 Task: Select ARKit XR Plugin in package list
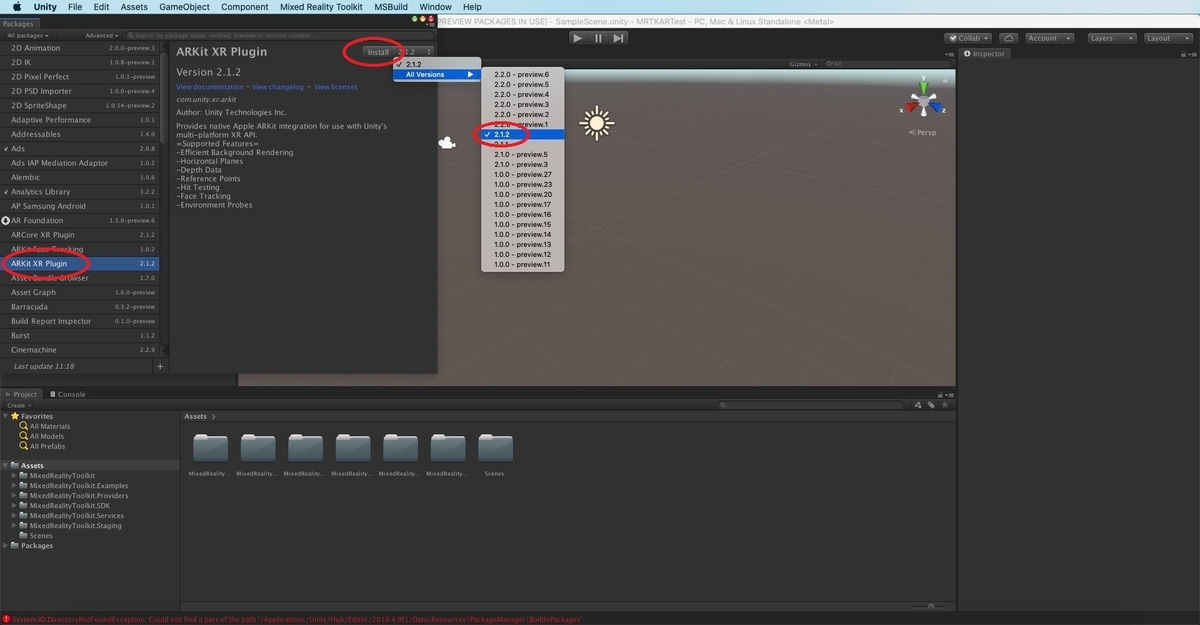[80, 264]
